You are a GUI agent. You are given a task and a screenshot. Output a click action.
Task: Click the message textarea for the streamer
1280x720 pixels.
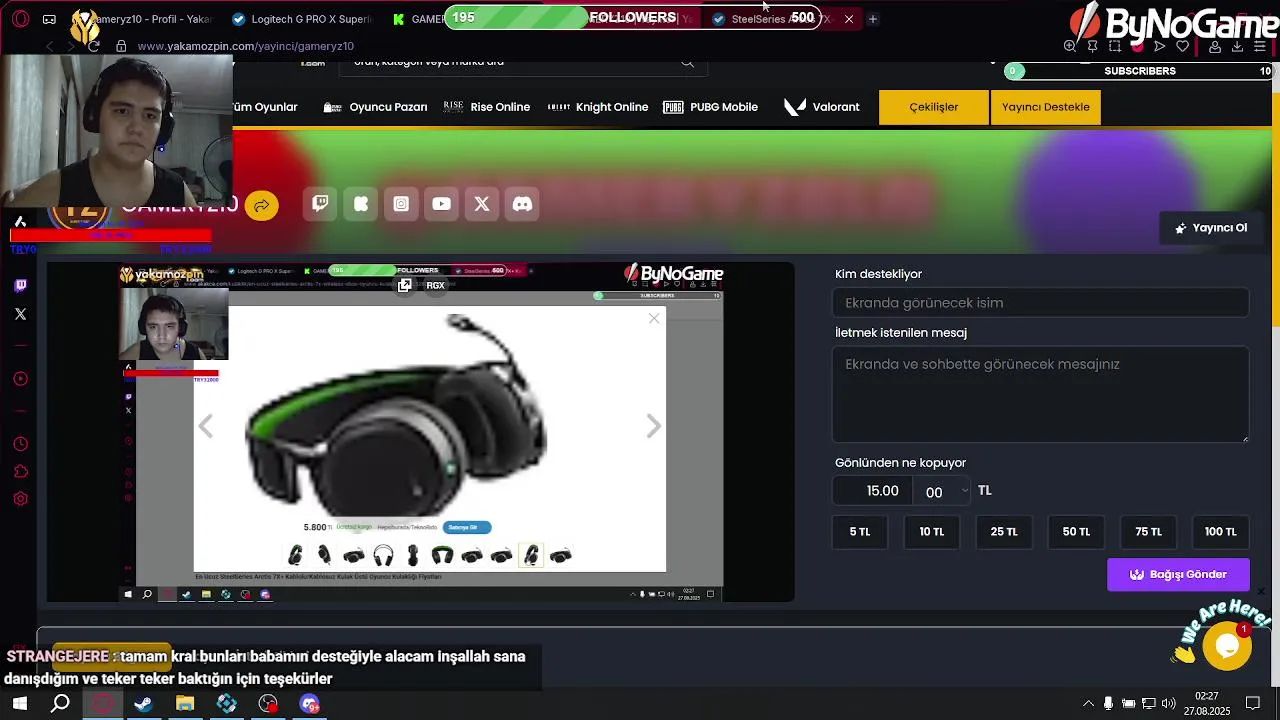tap(1040, 394)
